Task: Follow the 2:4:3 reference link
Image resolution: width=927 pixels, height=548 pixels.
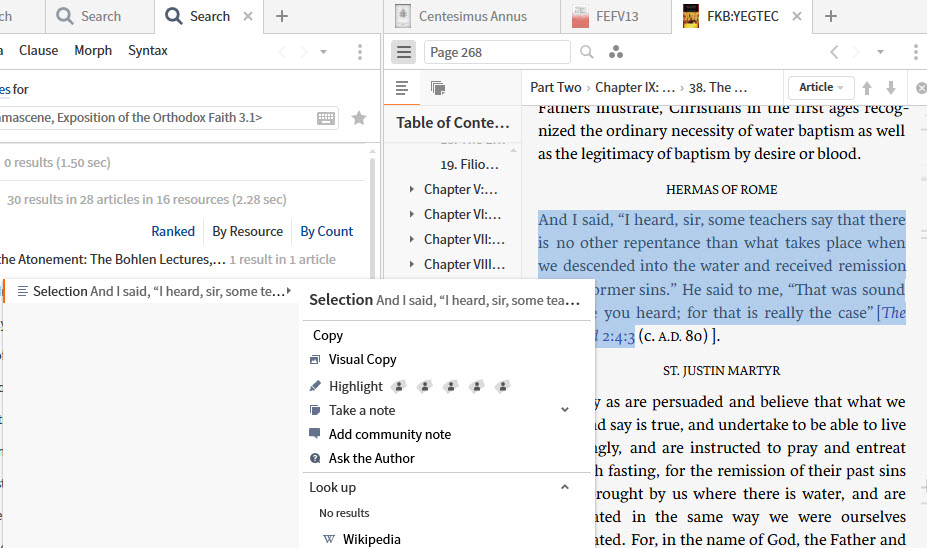Action: (x=618, y=336)
